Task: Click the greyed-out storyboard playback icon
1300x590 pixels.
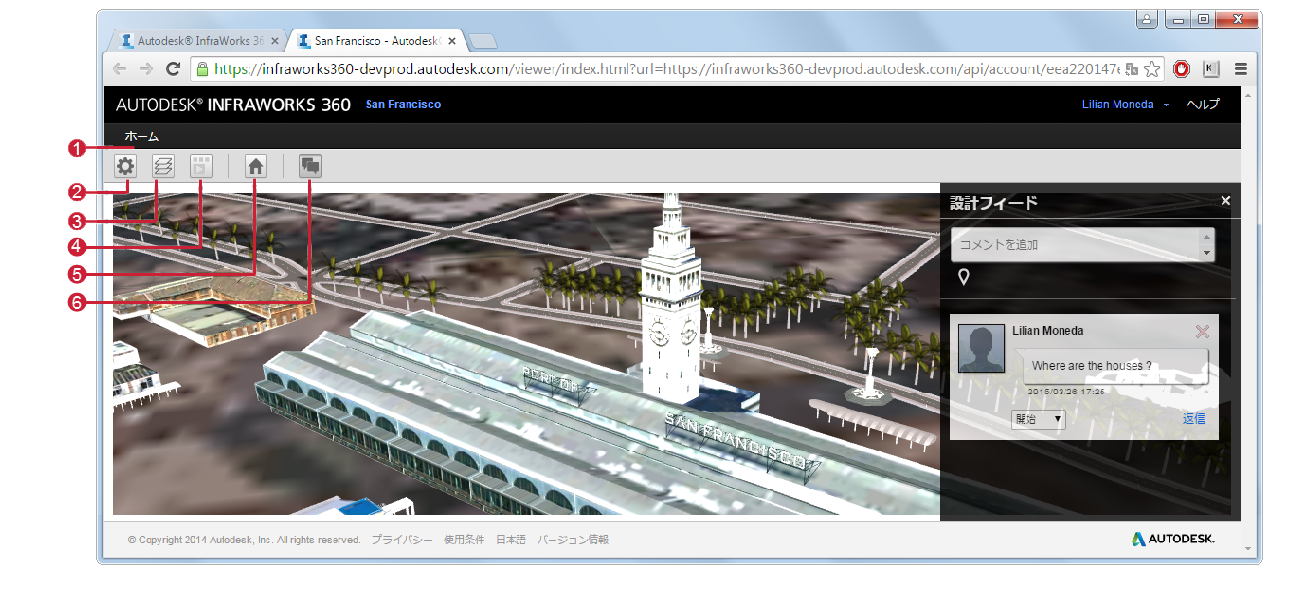Action: (202, 166)
